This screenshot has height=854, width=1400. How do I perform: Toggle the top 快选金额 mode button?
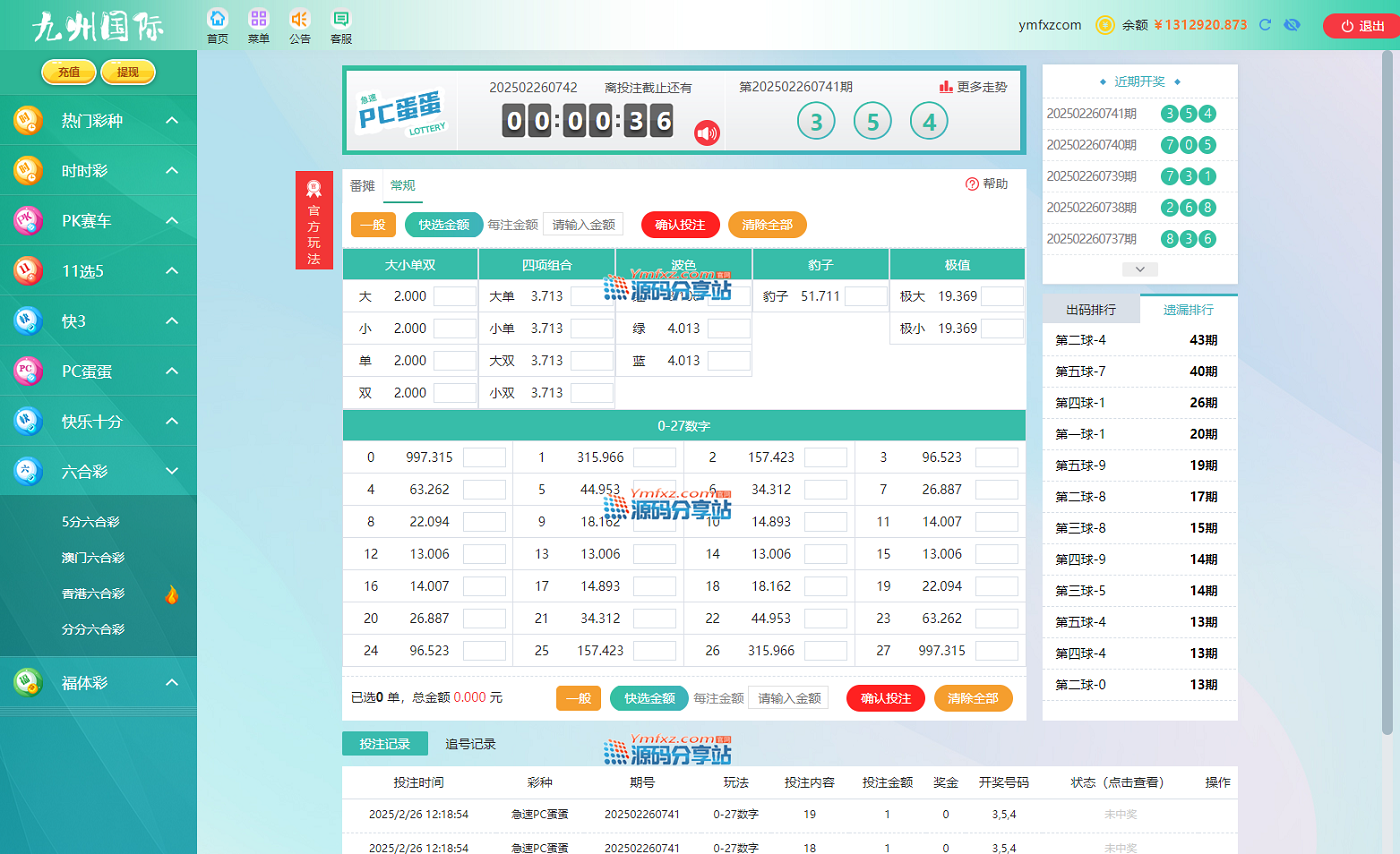point(444,225)
